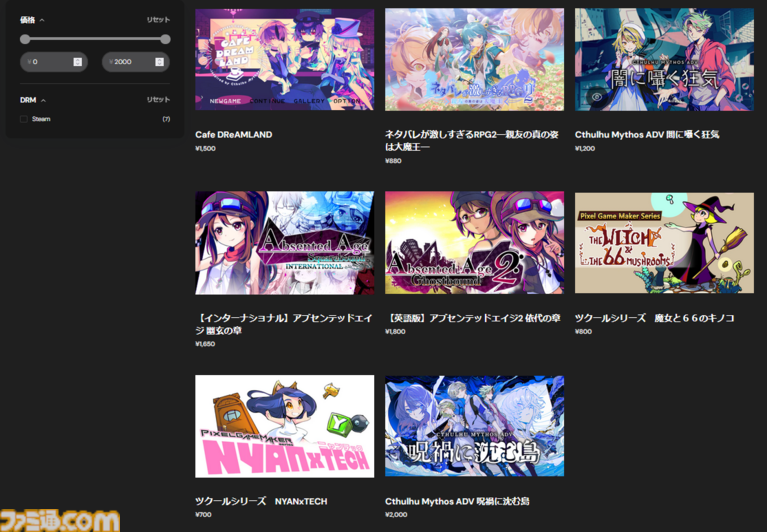Focus the maximum price field showing 2000
The height and width of the screenshot is (532, 767).
[135, 62]
